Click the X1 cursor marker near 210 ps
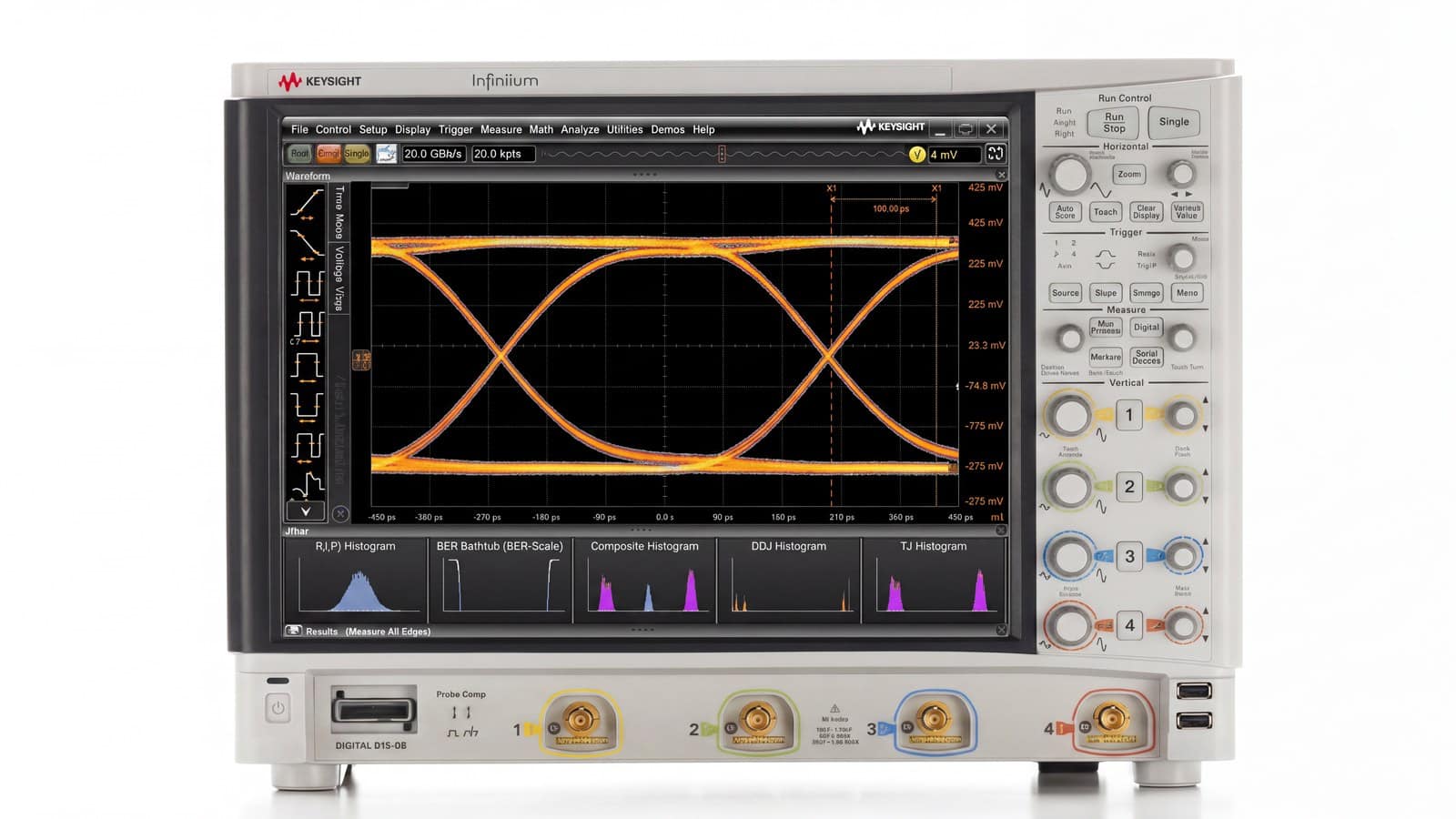The image size is (1456, 819). 831,188
